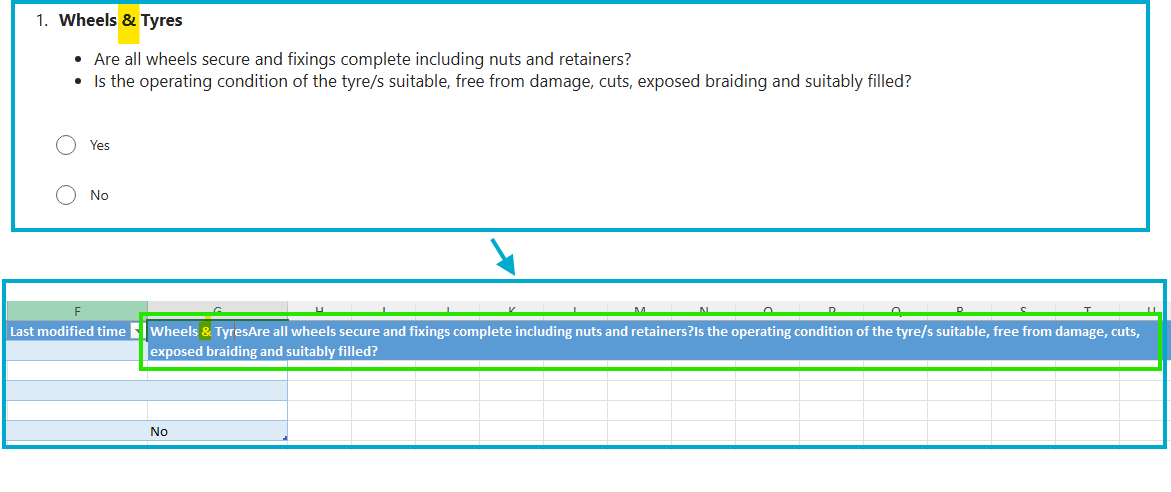
Task: Click the Last modified time header cell
Action: [x=77, y=331]
